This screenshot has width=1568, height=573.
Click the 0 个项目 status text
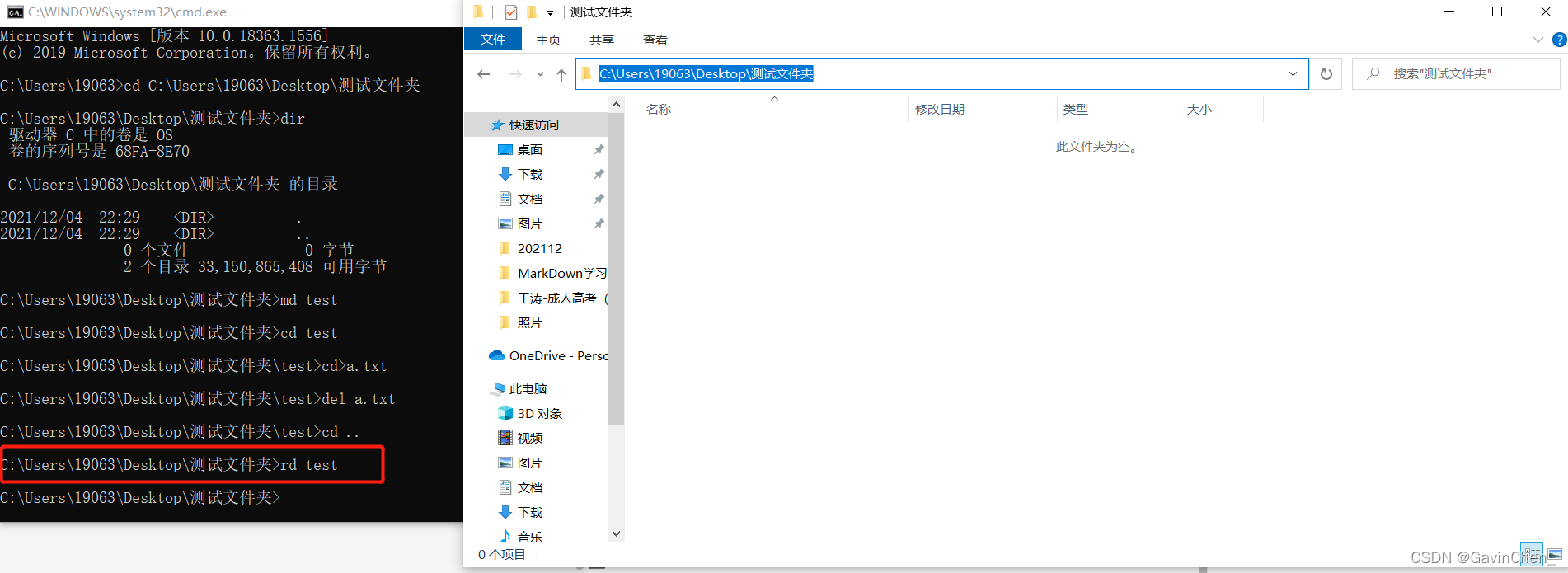[x=501, y=554]
